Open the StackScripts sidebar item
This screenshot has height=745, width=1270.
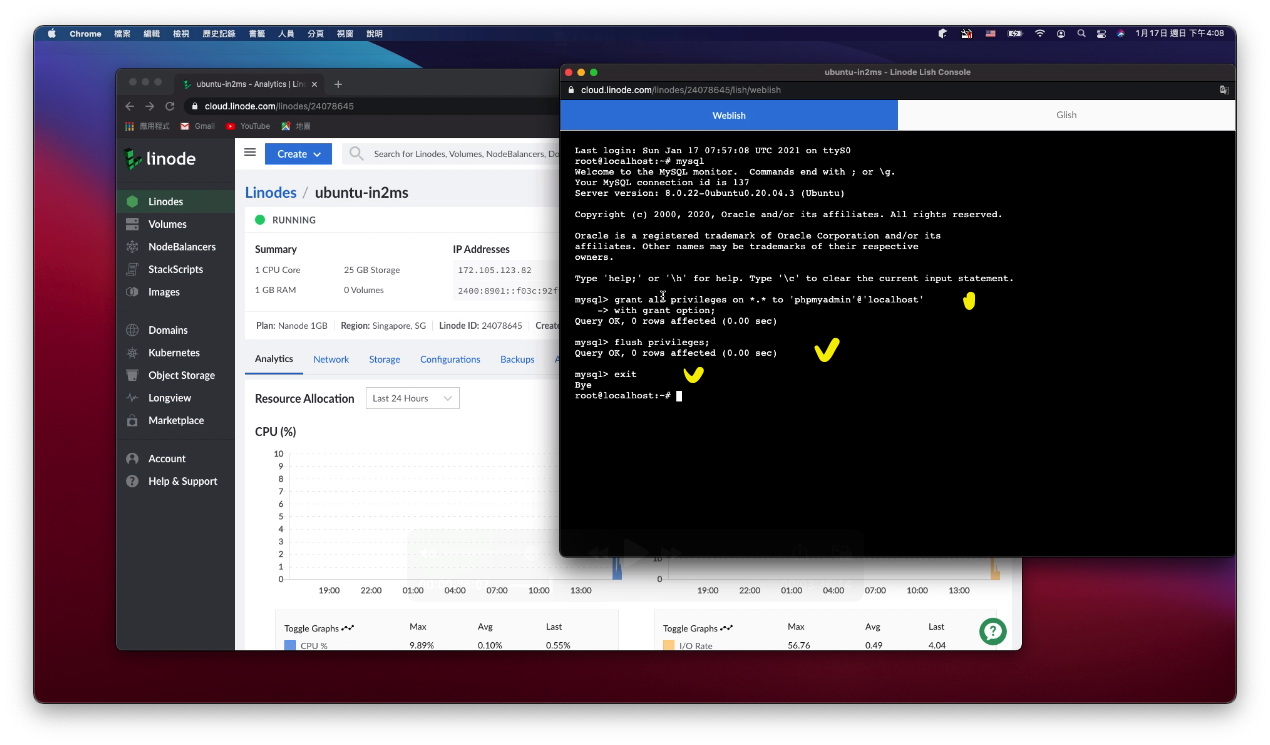pos(175,269)
